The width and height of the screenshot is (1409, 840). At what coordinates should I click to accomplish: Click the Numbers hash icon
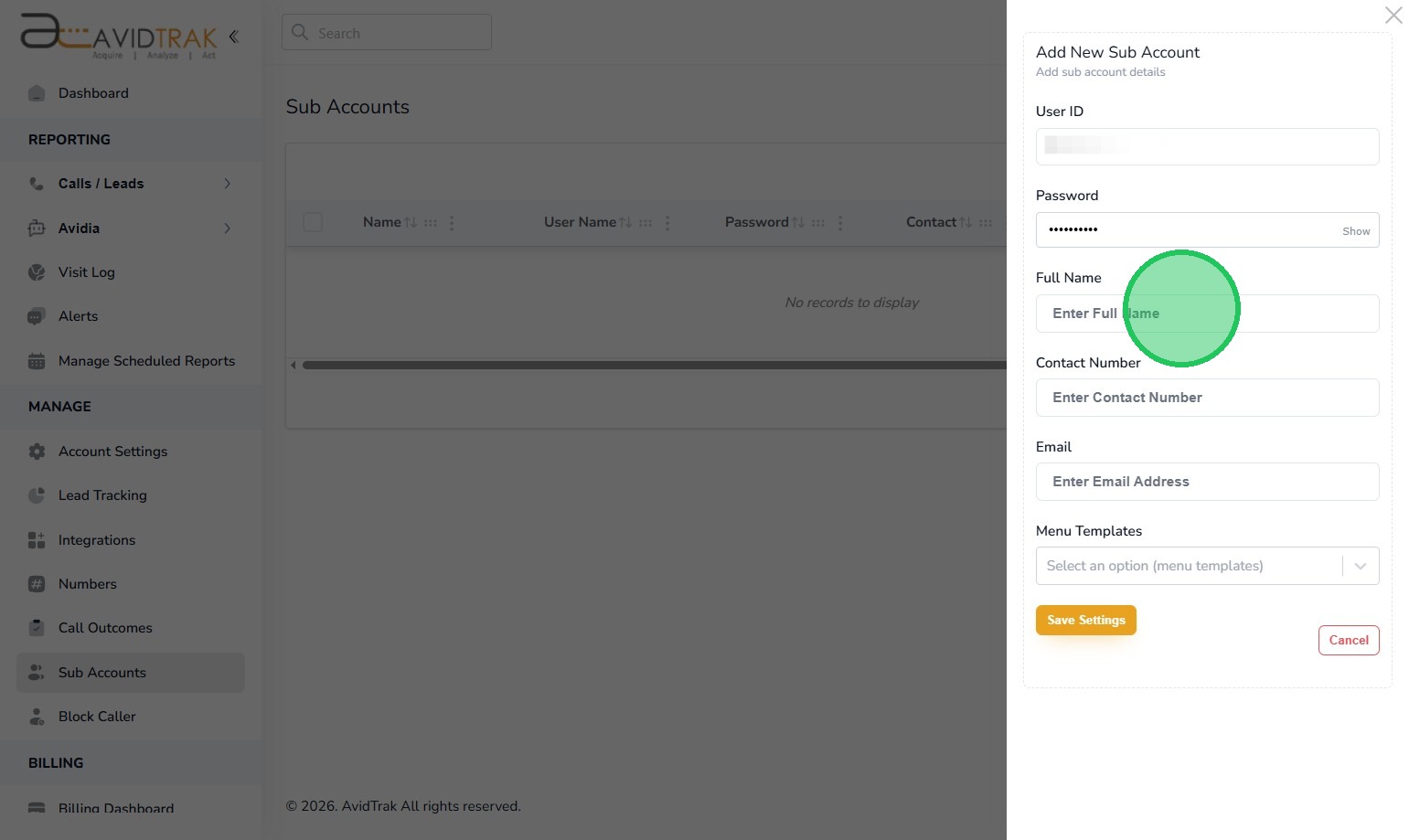37,584
